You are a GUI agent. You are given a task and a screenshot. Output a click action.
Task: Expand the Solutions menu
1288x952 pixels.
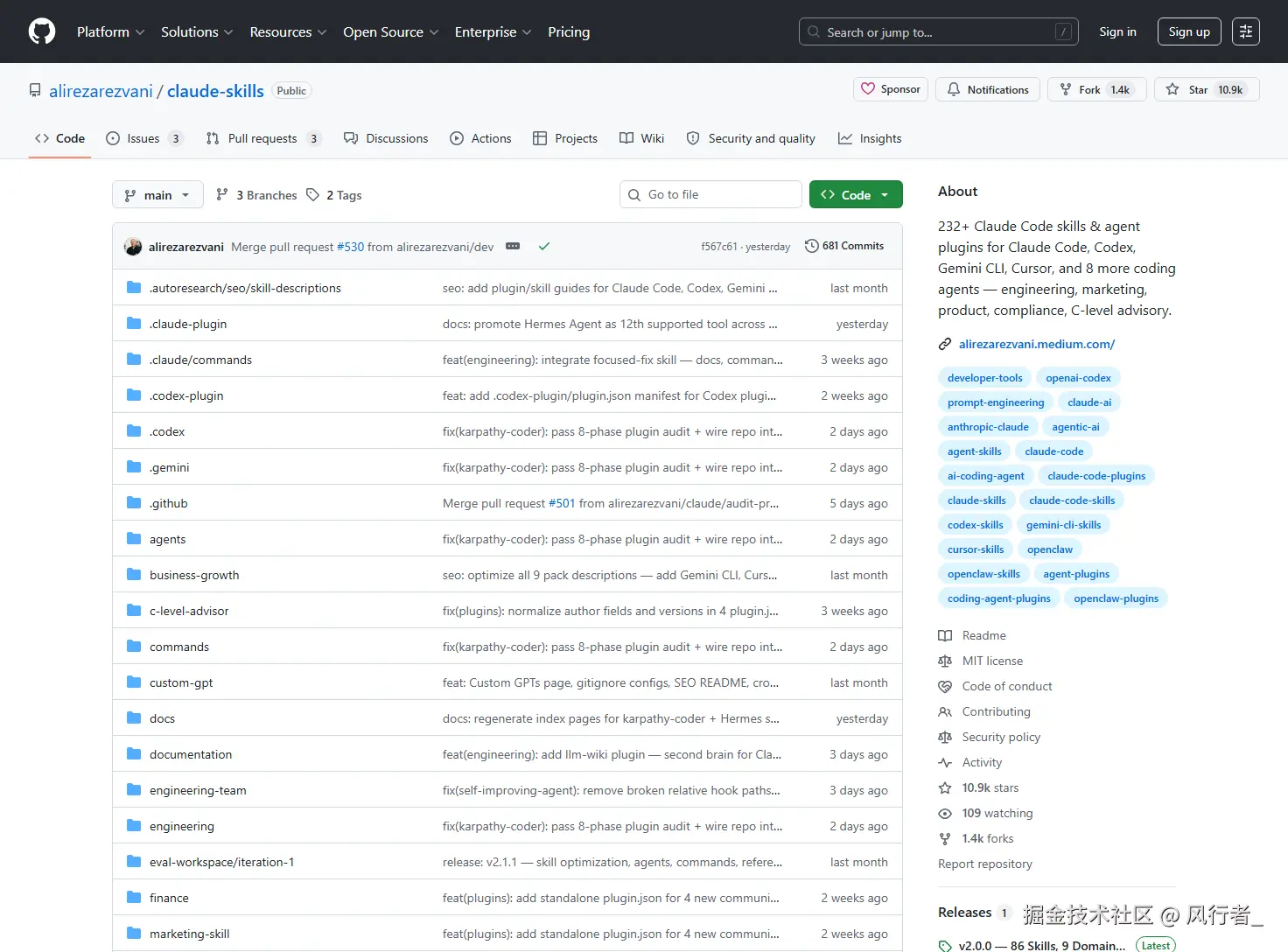pos(197,31)
